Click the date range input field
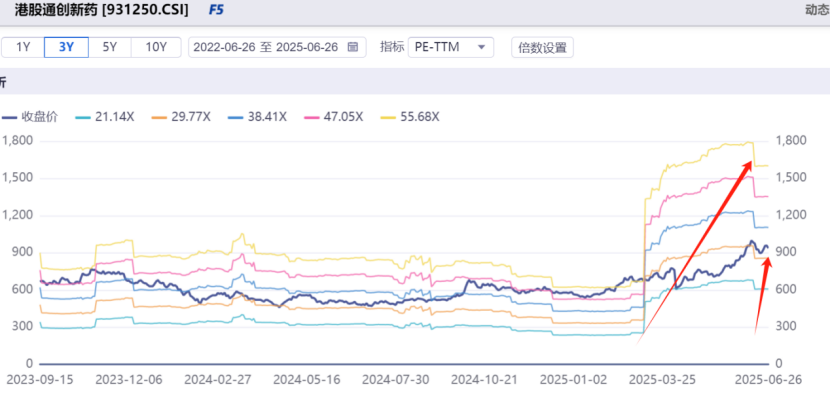The height and width of the screenshot is (393, 830). [277, 47]
